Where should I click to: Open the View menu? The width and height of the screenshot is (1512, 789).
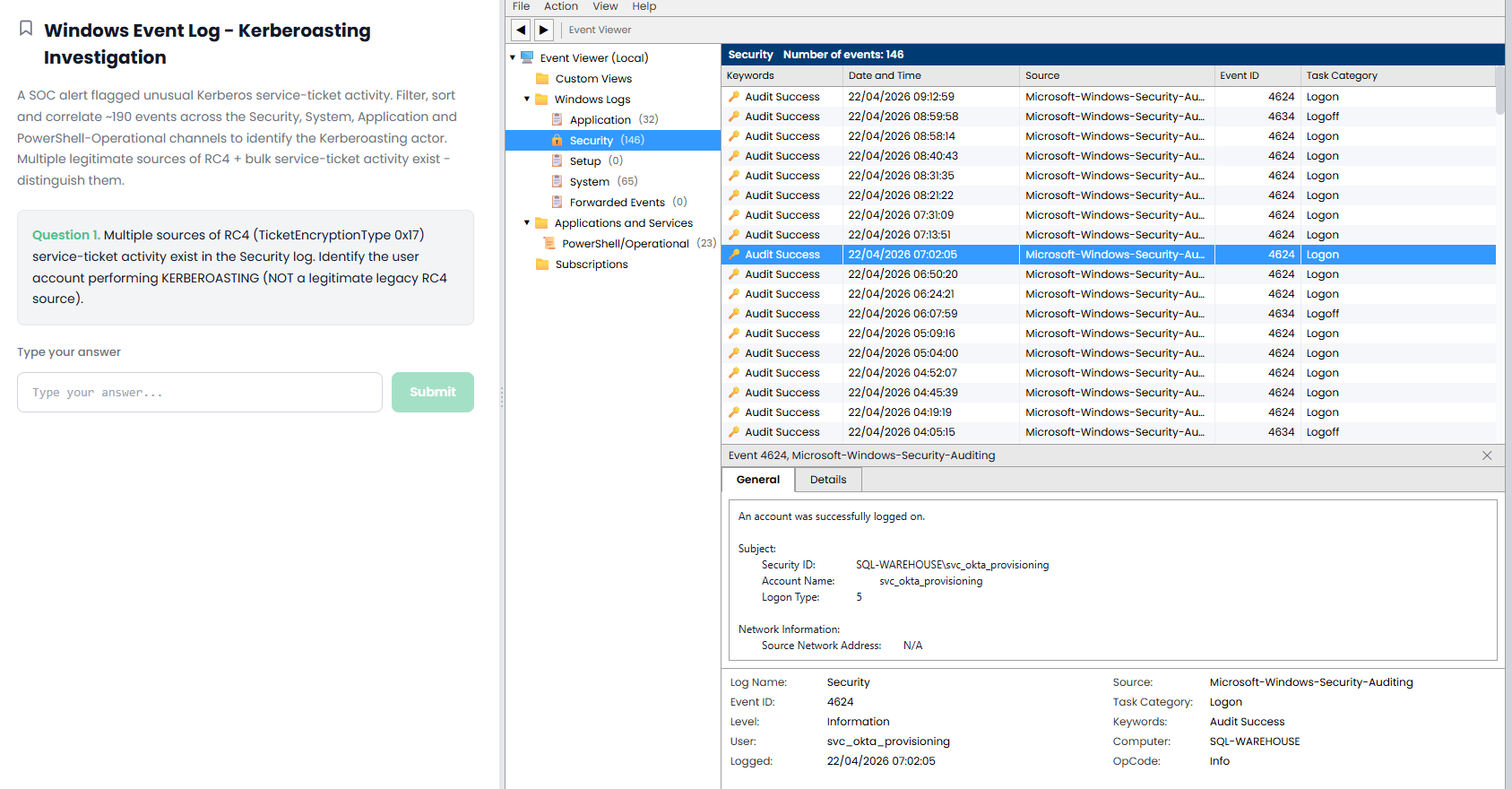click(x=605, y=6)
